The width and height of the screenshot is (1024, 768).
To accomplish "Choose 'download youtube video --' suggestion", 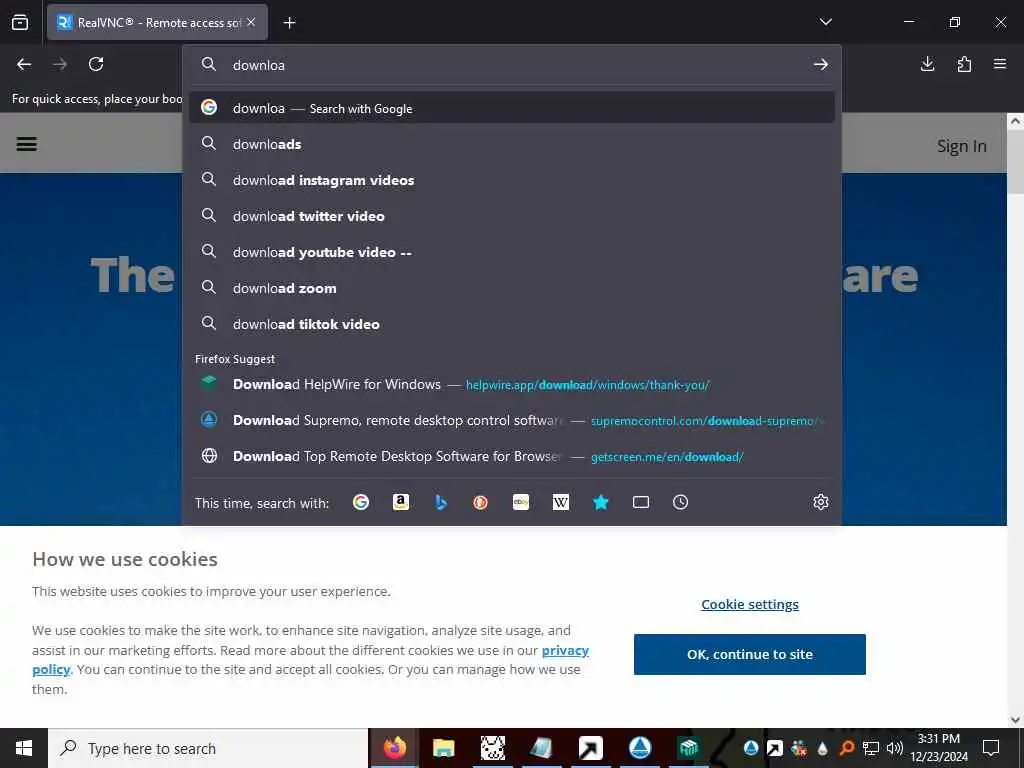I will click(511, 251).
